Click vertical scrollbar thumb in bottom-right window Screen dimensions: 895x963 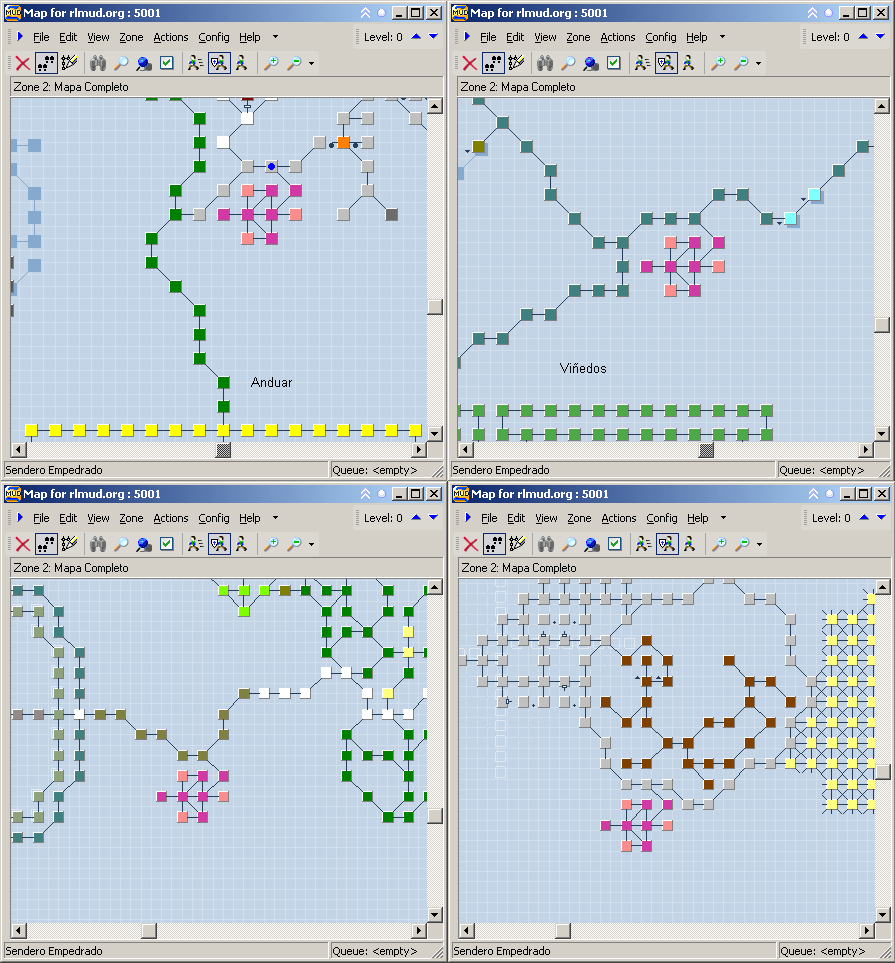point(882,772)
